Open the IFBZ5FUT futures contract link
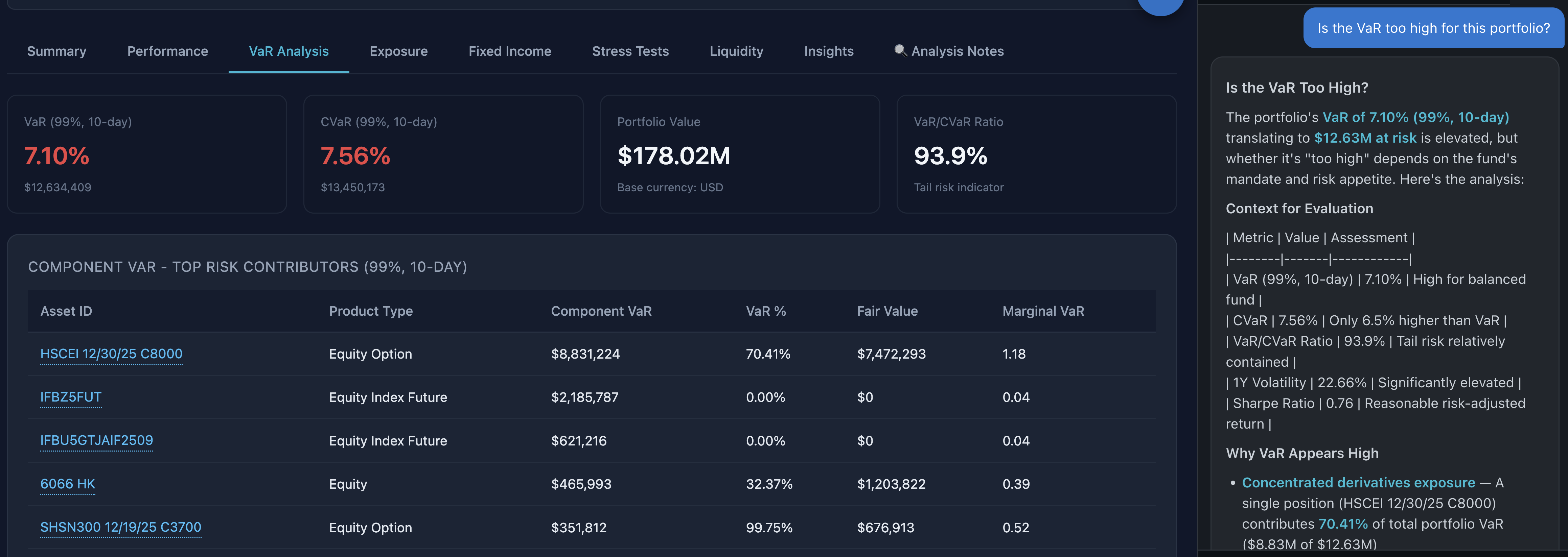Image resolution: width=1568 pixels, height=557 pixels. pyautogui.click(x=71, y=397)
